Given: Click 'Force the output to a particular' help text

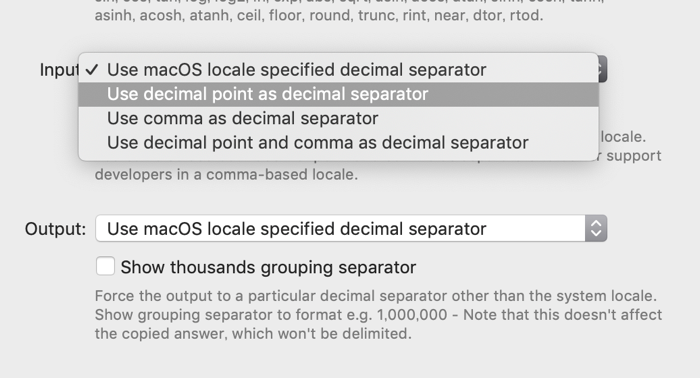Looking at the screenshot, I should (375, 296).
